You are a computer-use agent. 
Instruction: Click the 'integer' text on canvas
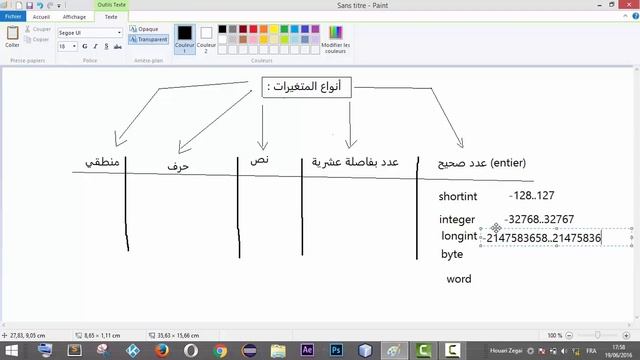[x=457, y=220]
